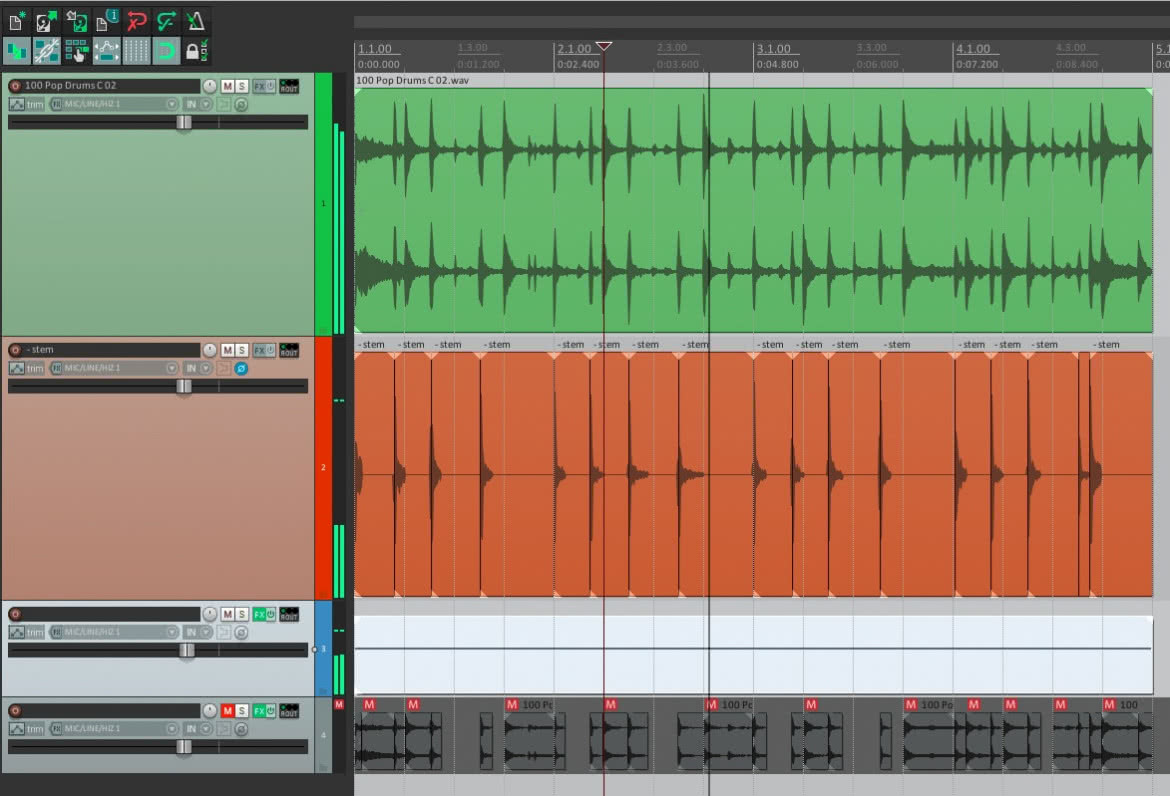
Task: Open ROUT routing on the stem track
Action: 289,350
